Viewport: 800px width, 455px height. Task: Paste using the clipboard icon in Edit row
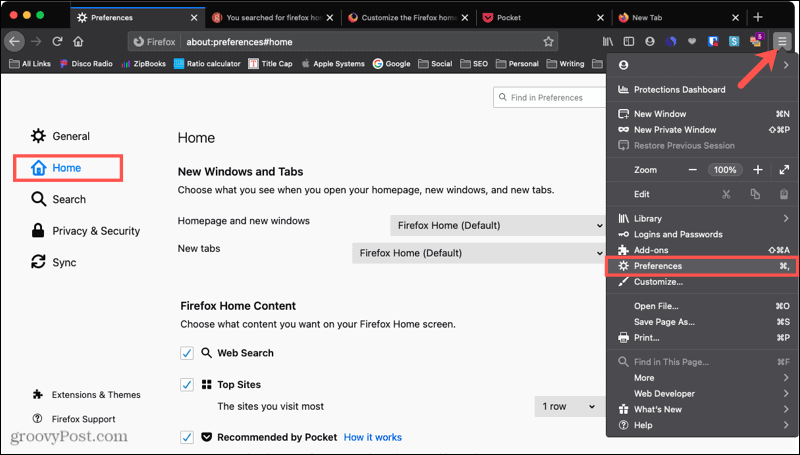(784, 194)
